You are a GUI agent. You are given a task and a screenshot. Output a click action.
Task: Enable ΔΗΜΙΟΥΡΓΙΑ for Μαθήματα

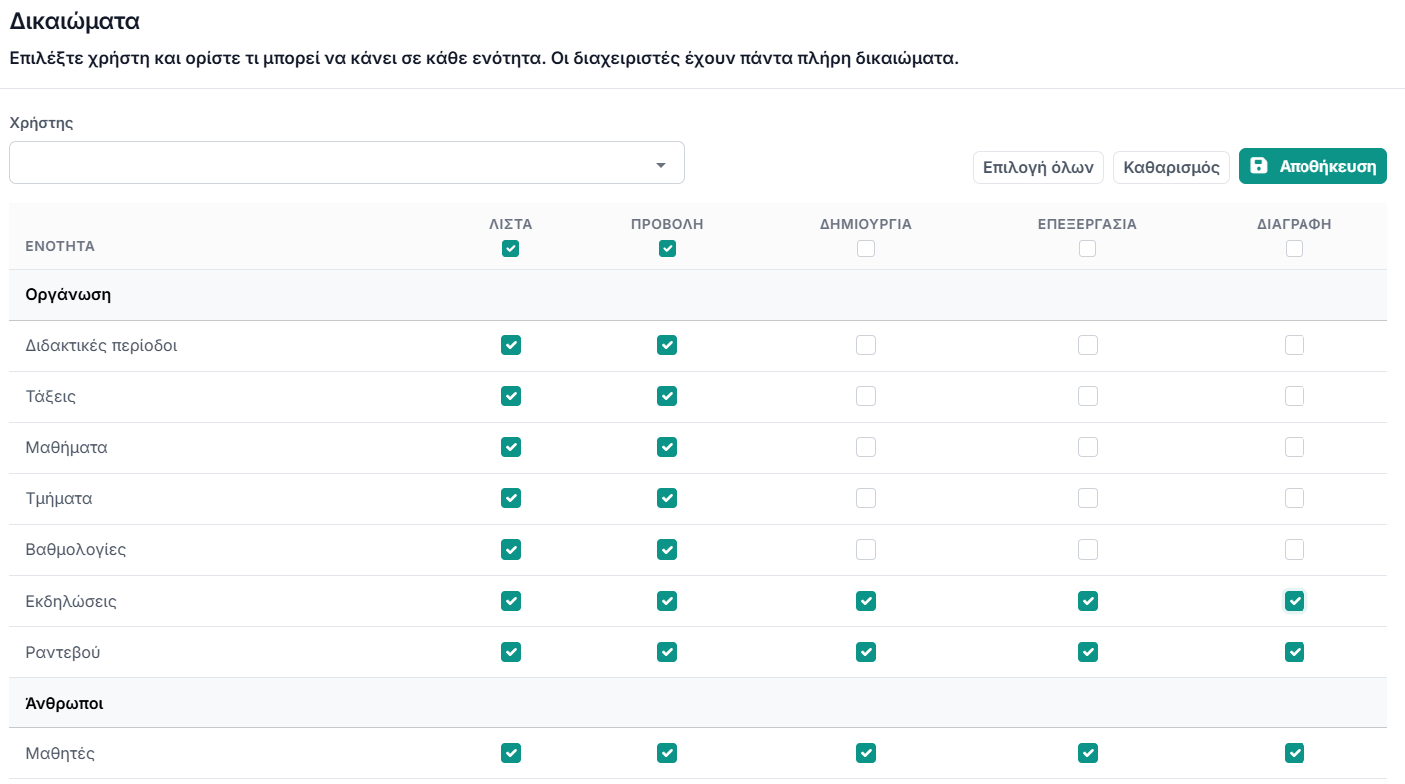[866, 447]
